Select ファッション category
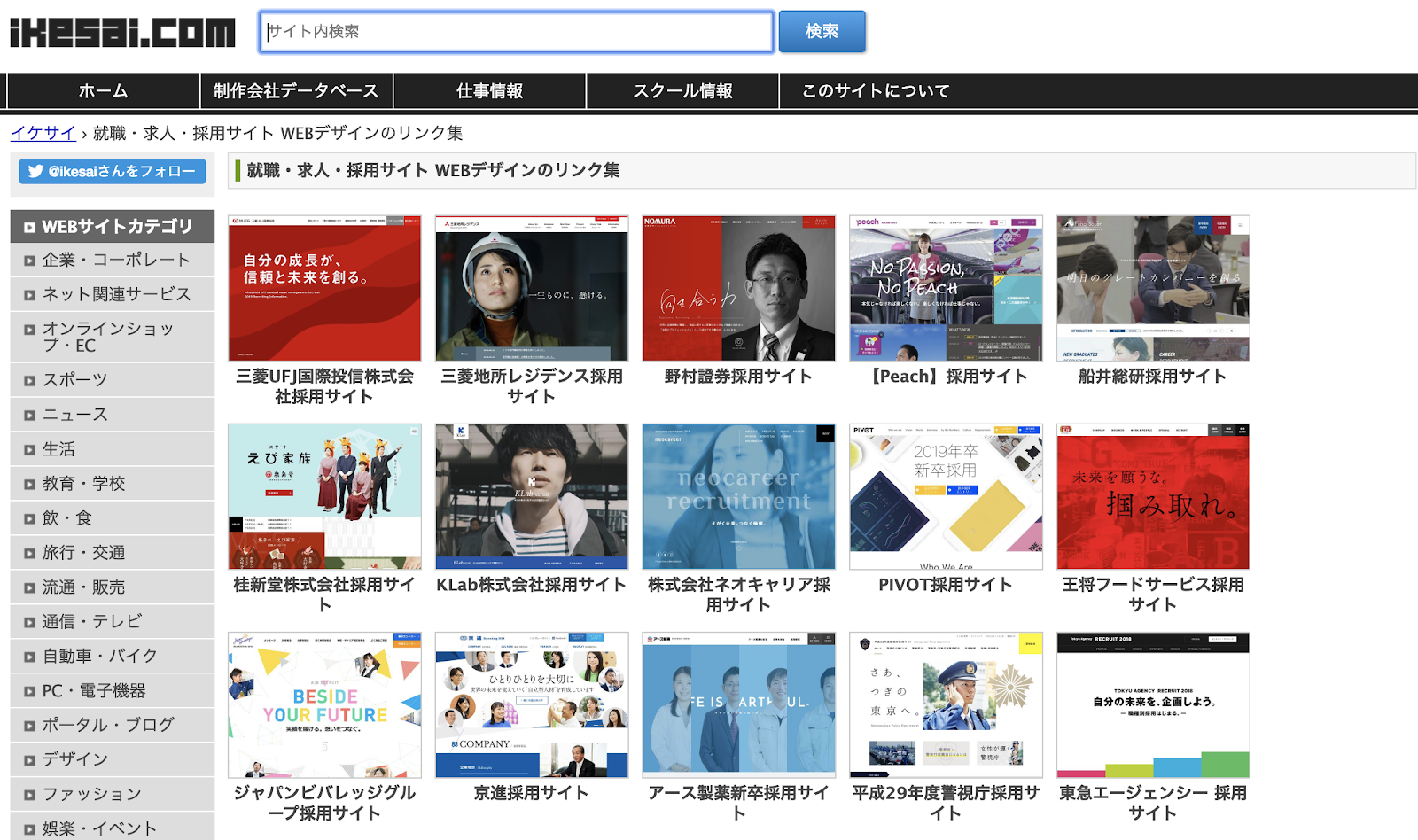 pos(113,794)
